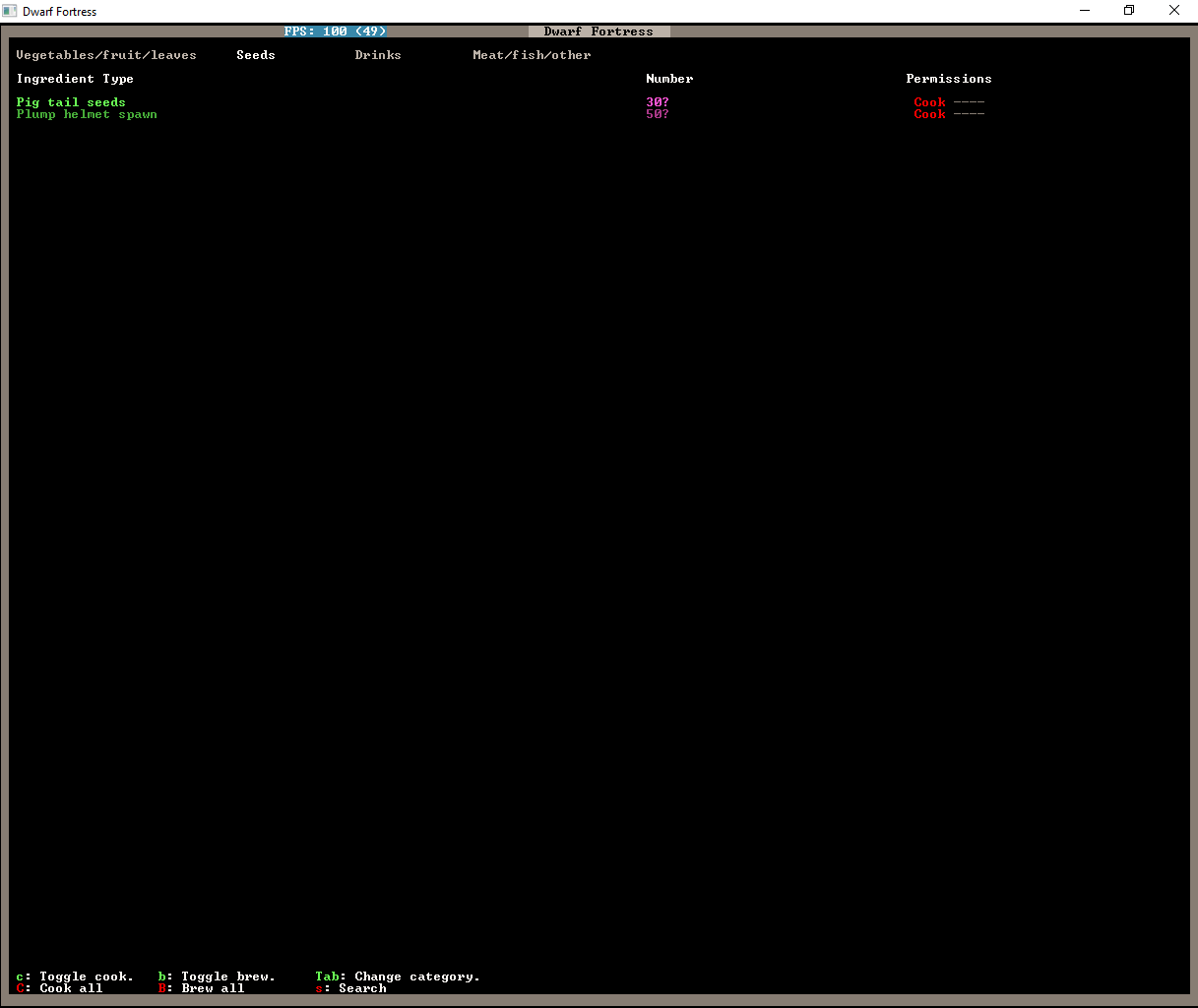Switch to Vegetables/fruit/leaves category tab
Screen dimensions: 1198x1008
click(106, 55)
